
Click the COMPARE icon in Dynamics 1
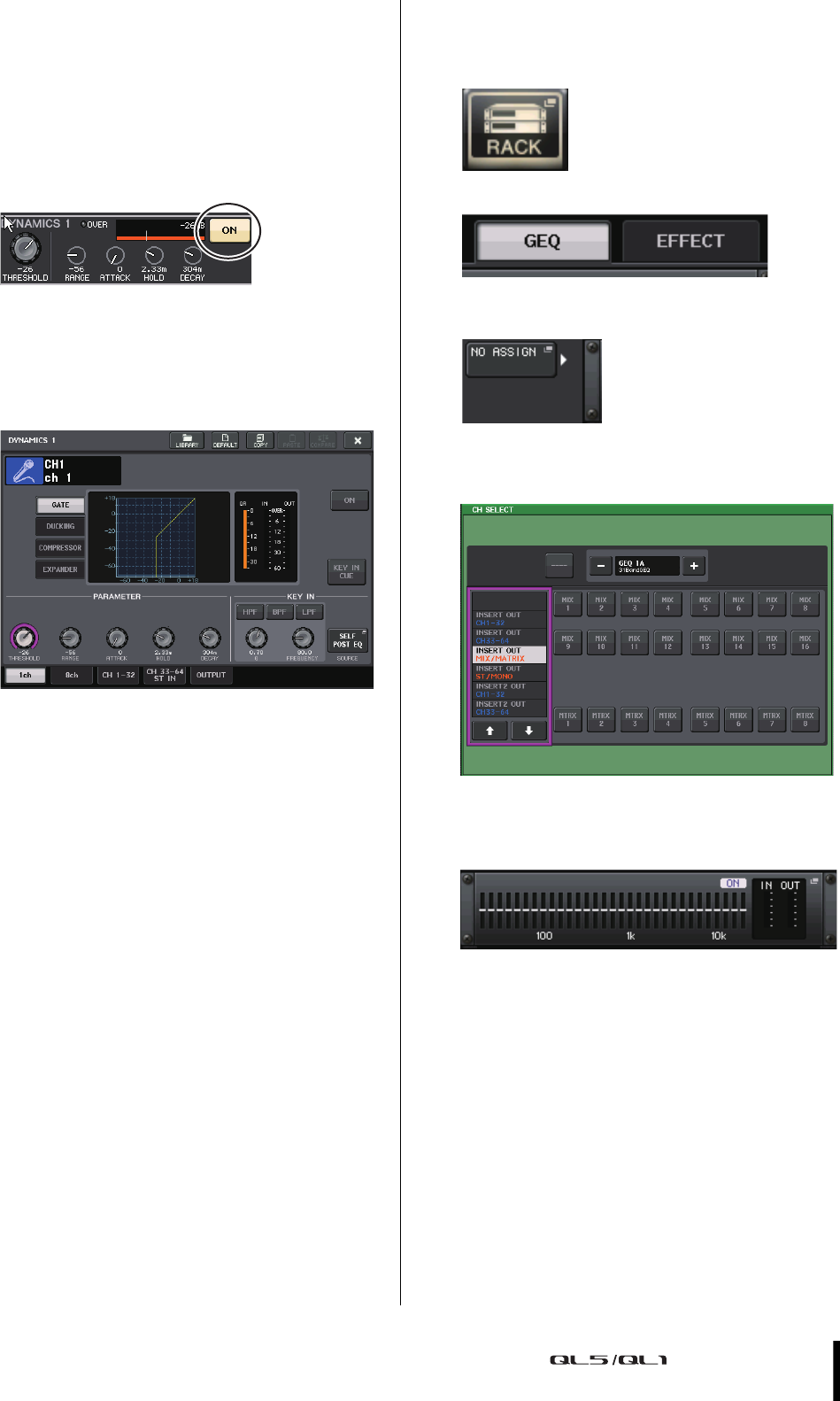point(323,440)
